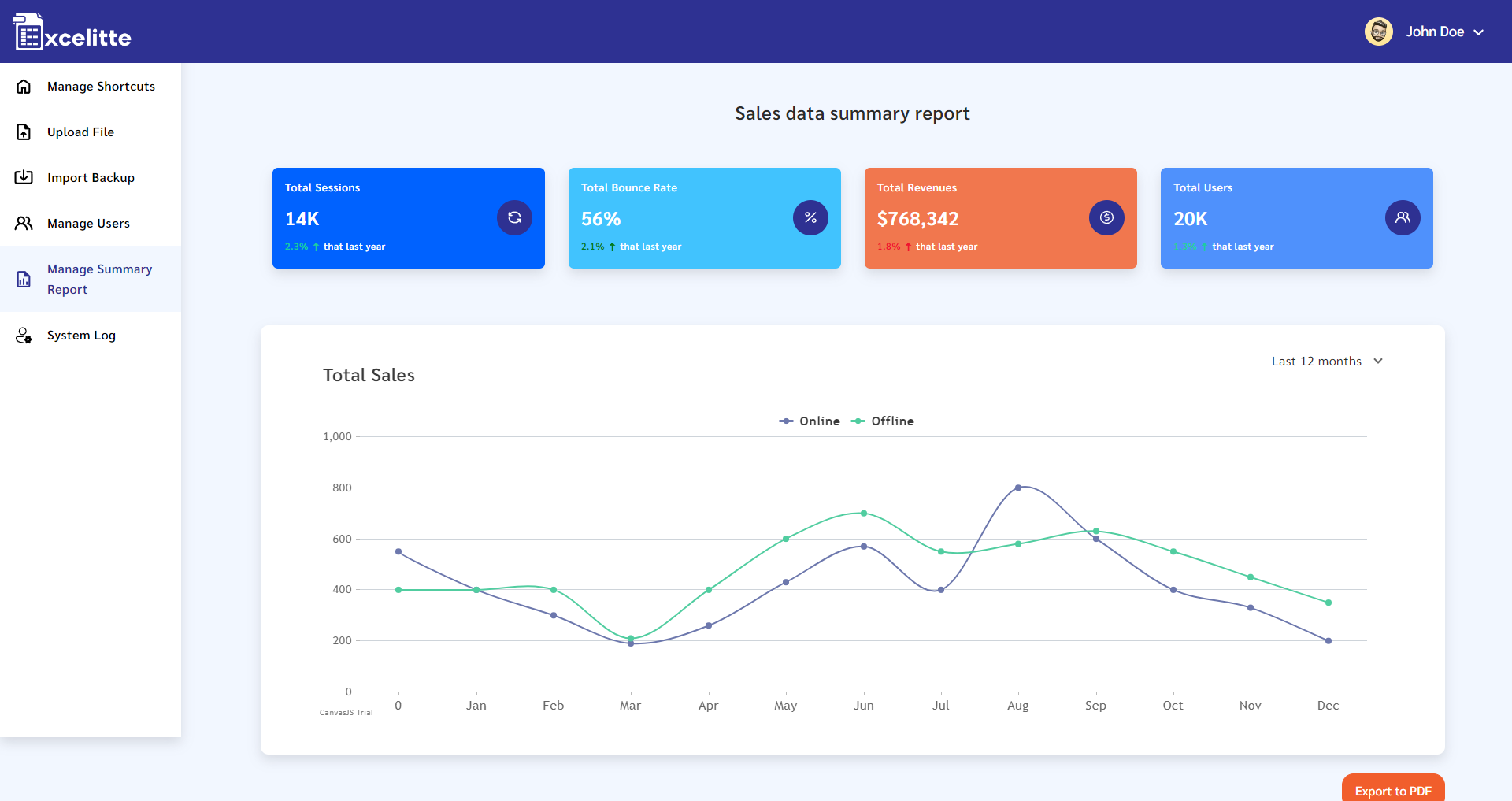The image size is (1512, 801).
Task: Select the Manage Shortcuts home icon
Action: click(24, 86)
